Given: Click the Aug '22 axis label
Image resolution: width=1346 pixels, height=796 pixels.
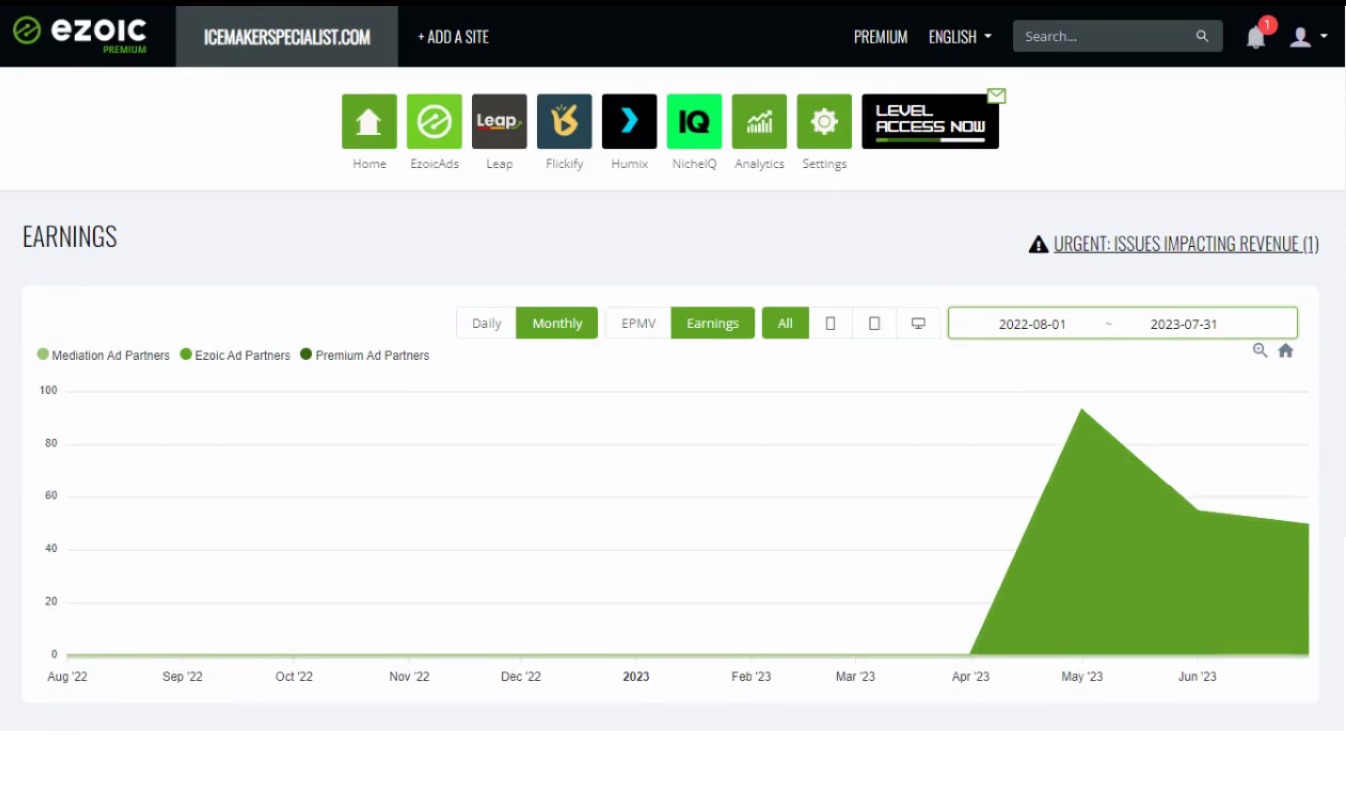Looking at the screenshot, I should tap(67, 677).
